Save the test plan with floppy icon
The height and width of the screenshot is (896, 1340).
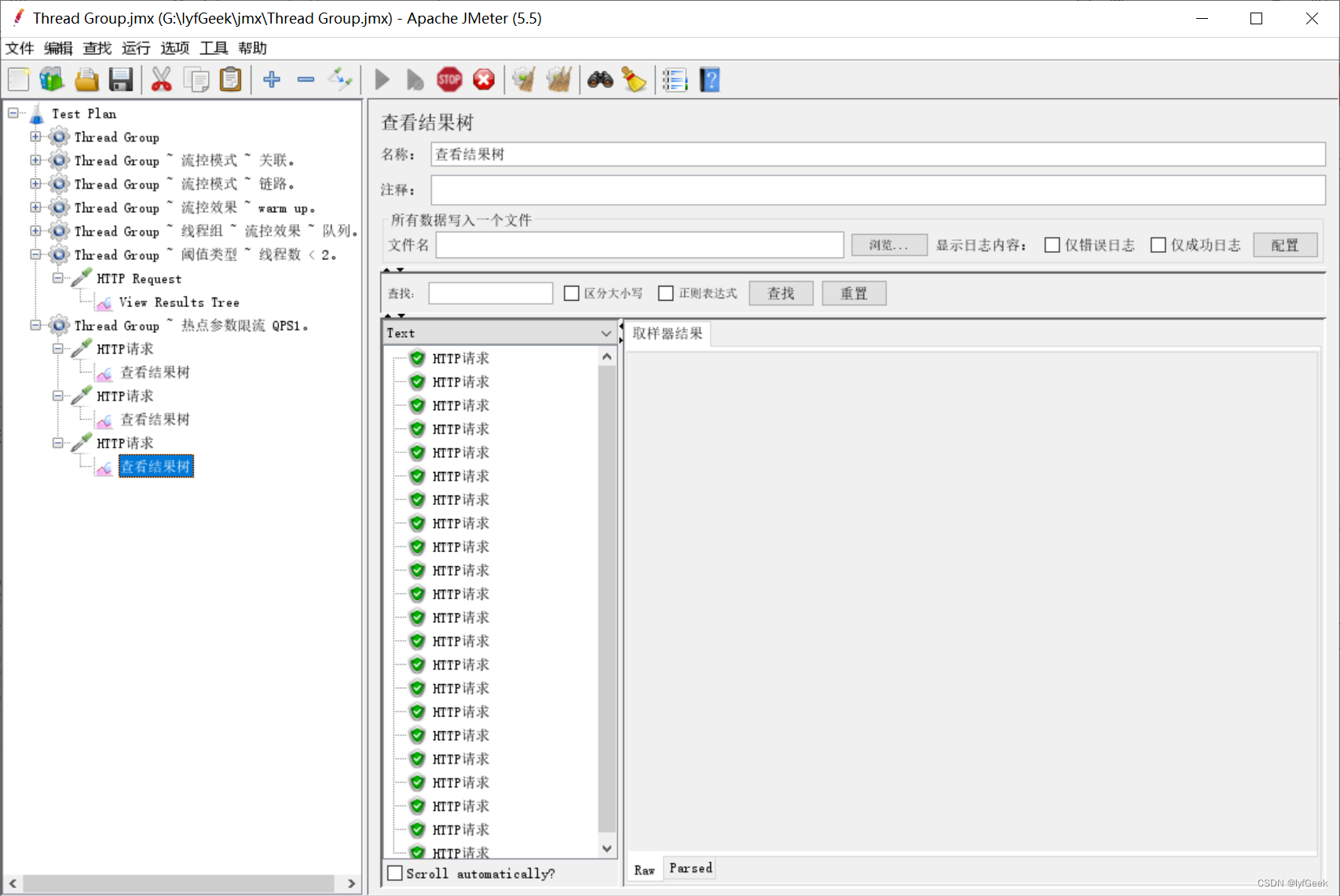point(121,79)
